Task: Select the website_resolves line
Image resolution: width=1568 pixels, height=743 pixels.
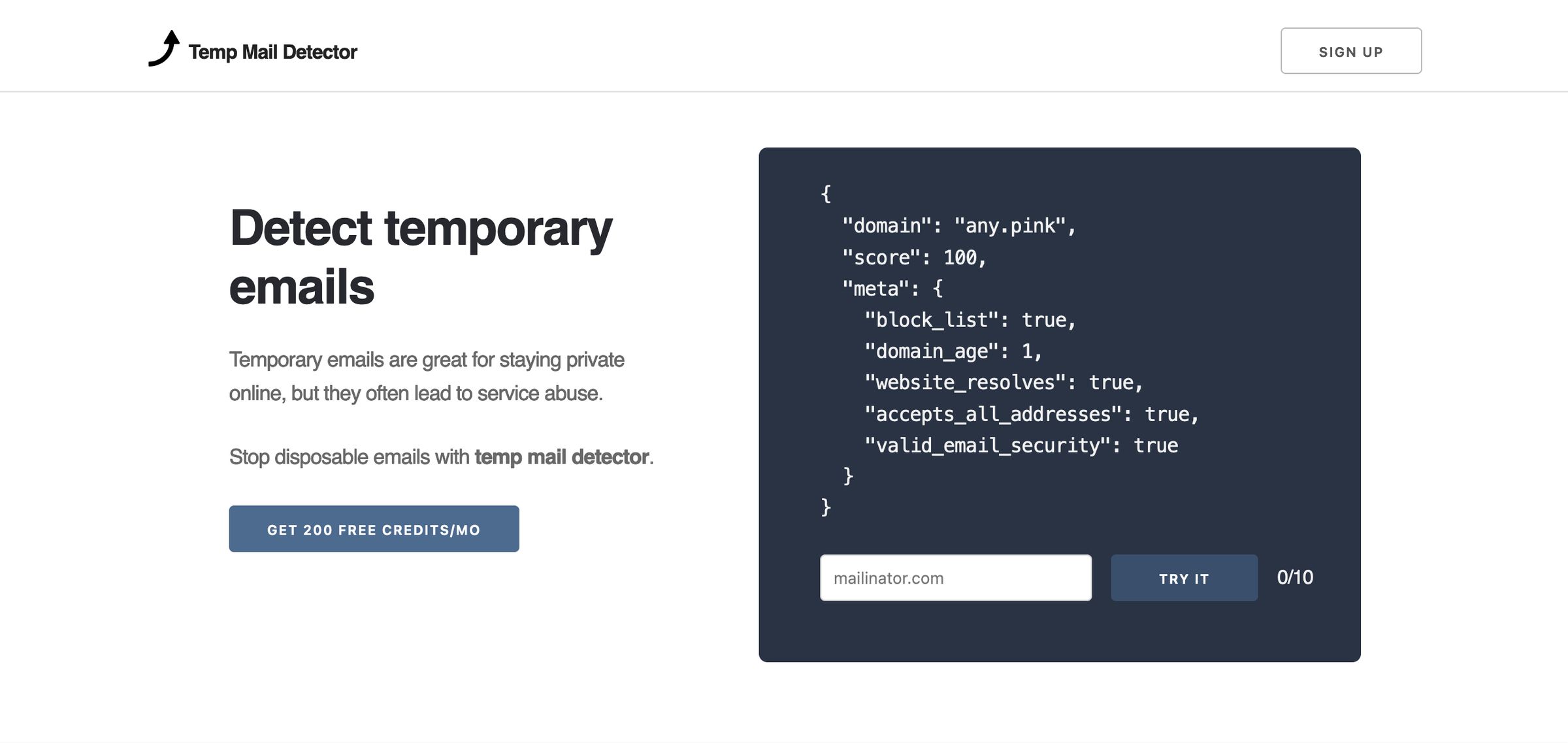Action: click(1004, 382)
